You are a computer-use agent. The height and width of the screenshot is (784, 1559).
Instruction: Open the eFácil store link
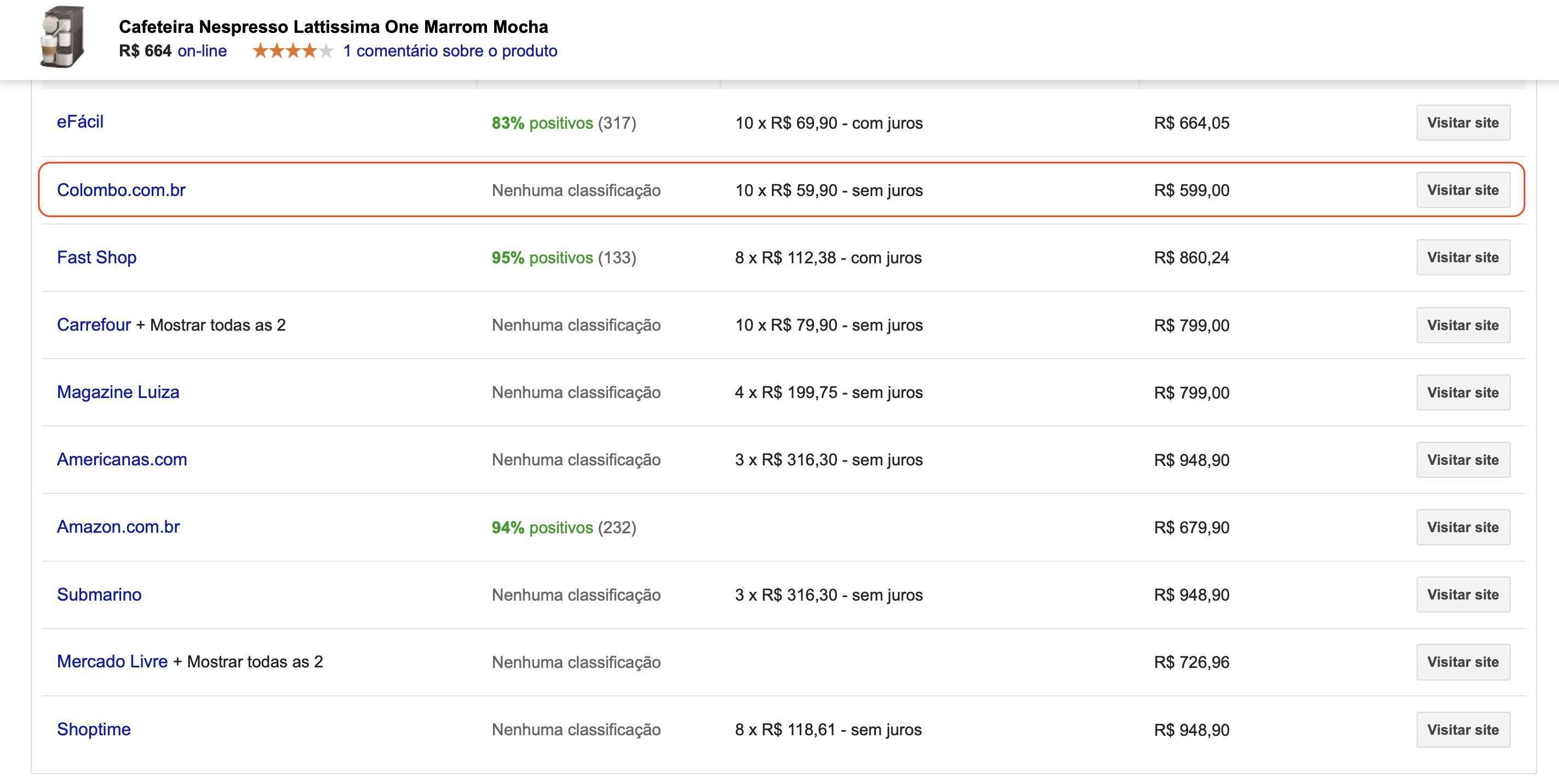click(80, 122)
